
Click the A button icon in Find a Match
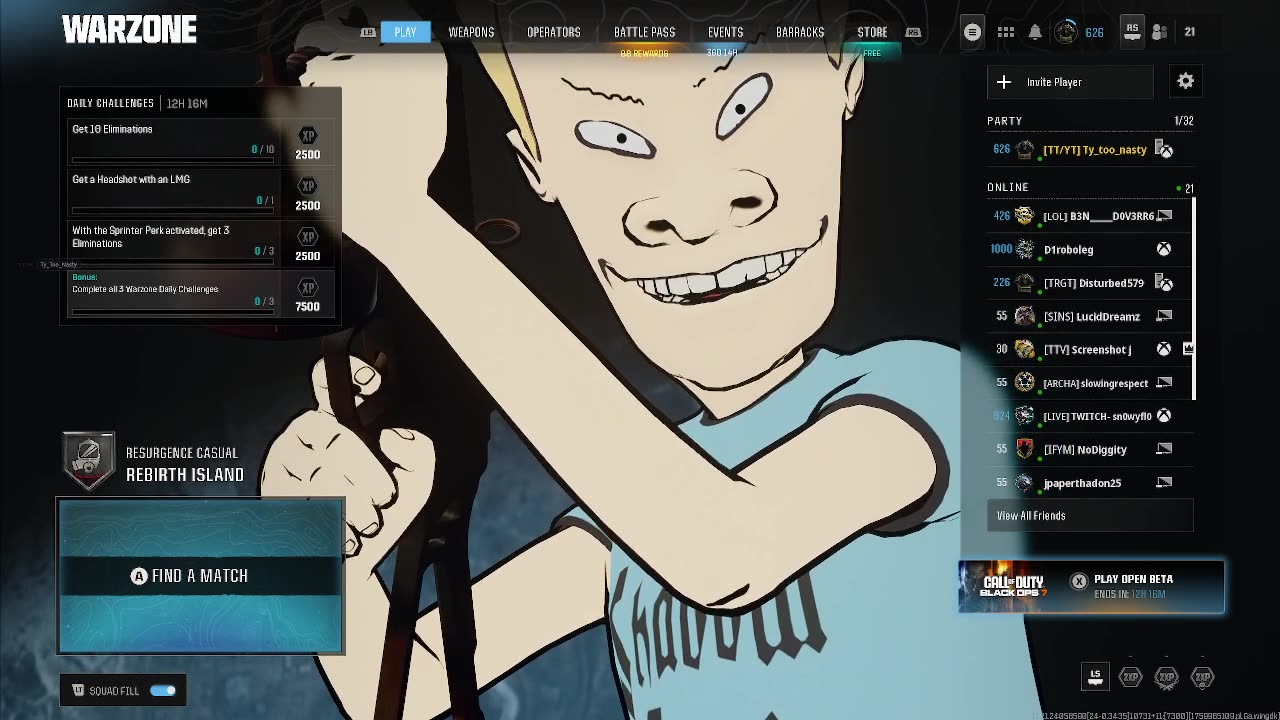[x=139, y=576]
